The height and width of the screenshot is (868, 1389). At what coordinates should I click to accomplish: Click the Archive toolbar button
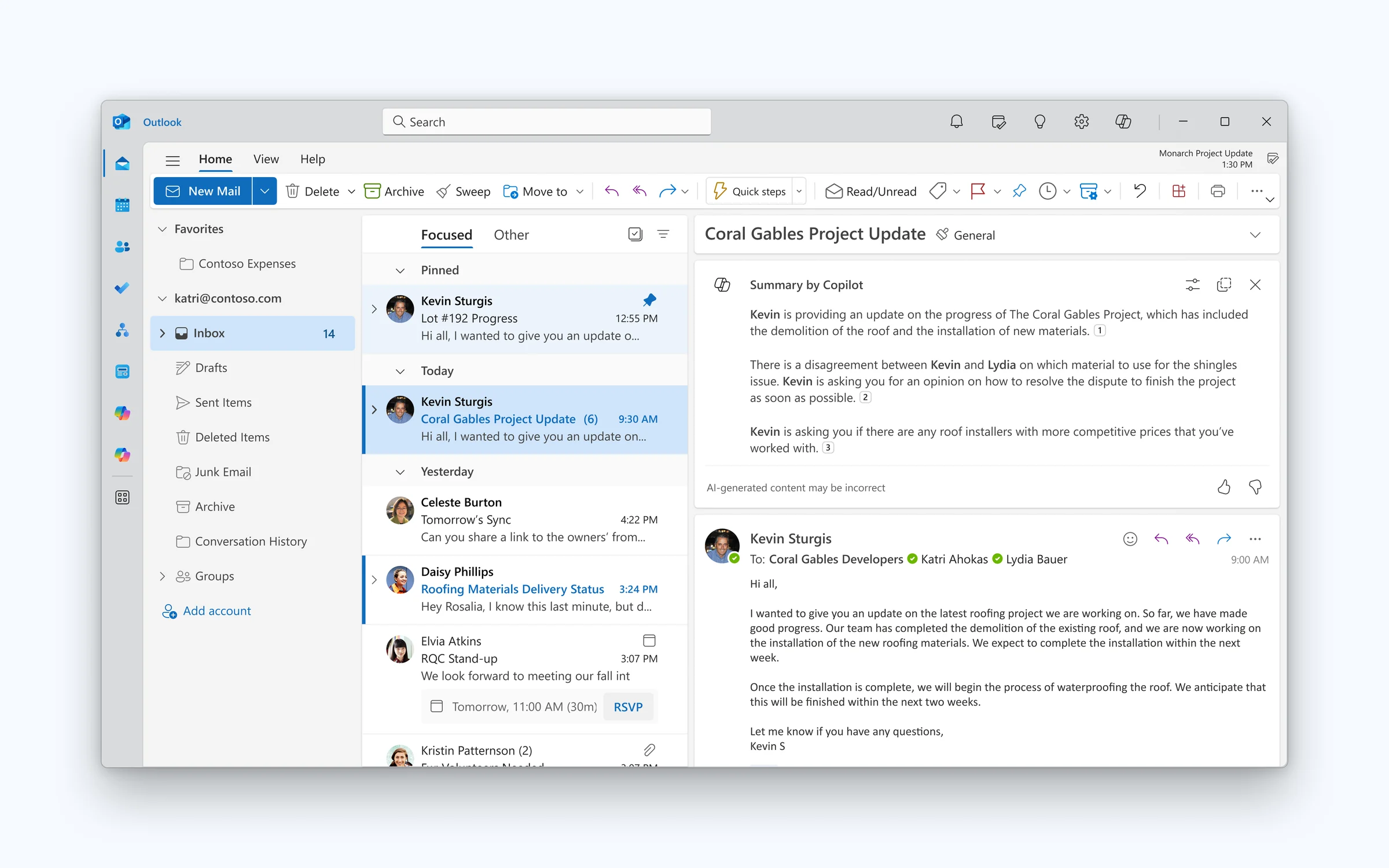pyautogui.click(x=394, y=192)
